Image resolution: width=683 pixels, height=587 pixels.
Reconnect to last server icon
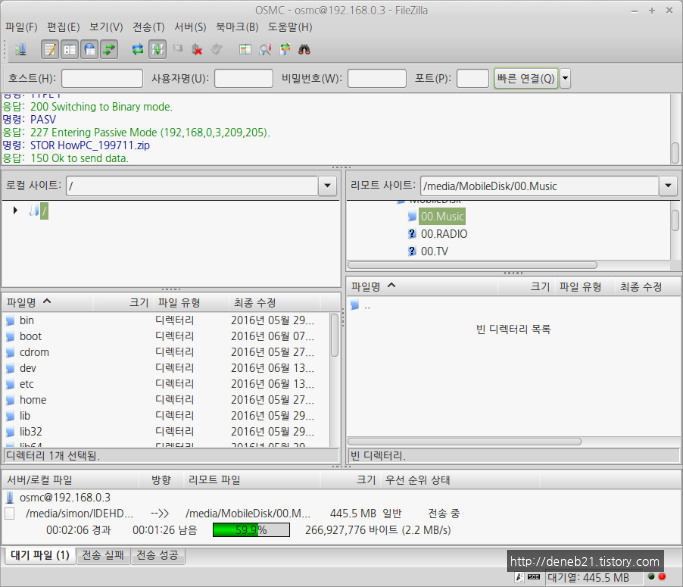click(216, 49)
